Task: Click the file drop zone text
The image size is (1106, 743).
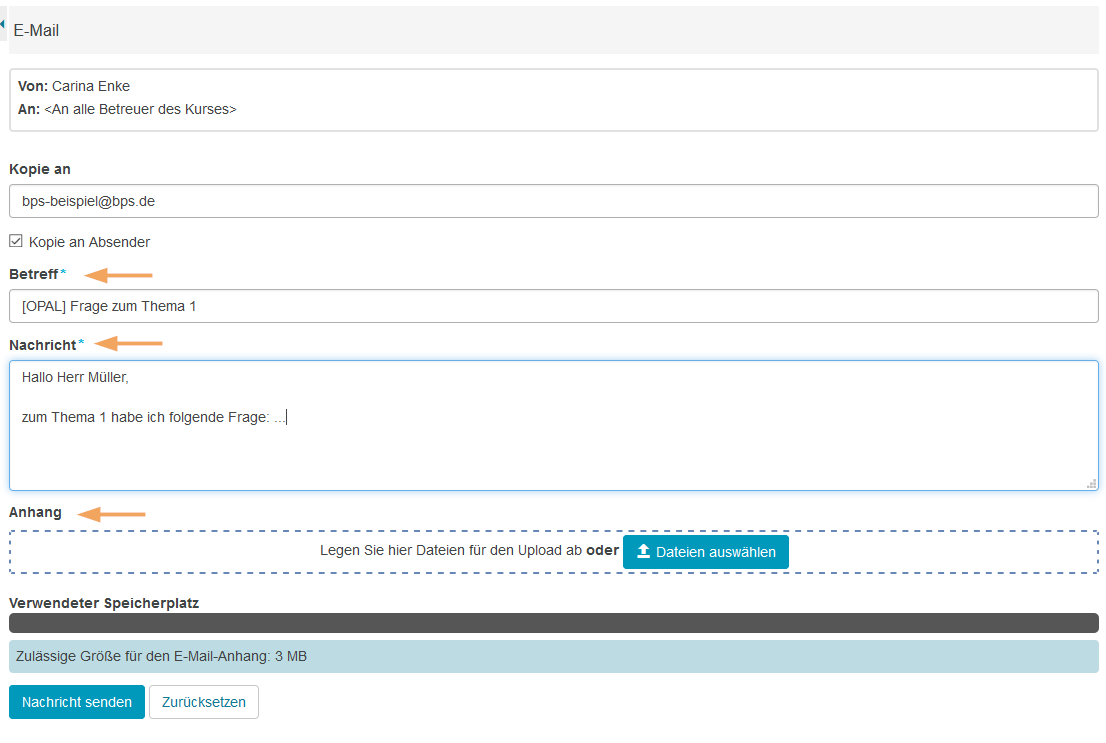Action: click(x=450, y=551)
